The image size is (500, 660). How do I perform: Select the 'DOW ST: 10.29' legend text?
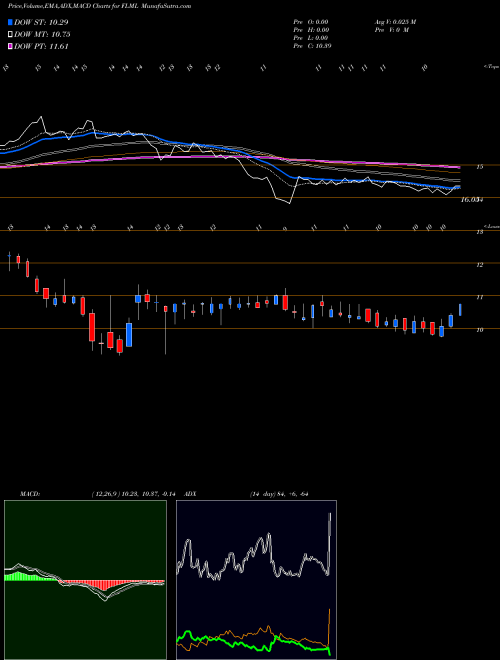[41, 22]
